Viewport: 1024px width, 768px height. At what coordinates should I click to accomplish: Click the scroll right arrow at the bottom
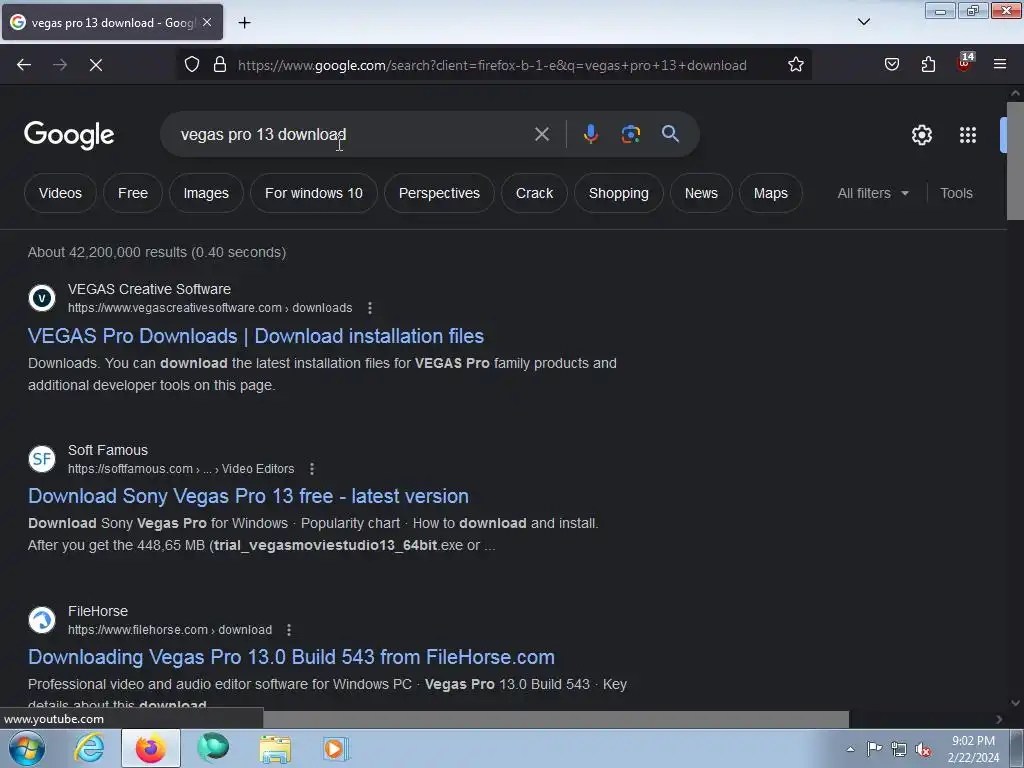pos(999,719)
